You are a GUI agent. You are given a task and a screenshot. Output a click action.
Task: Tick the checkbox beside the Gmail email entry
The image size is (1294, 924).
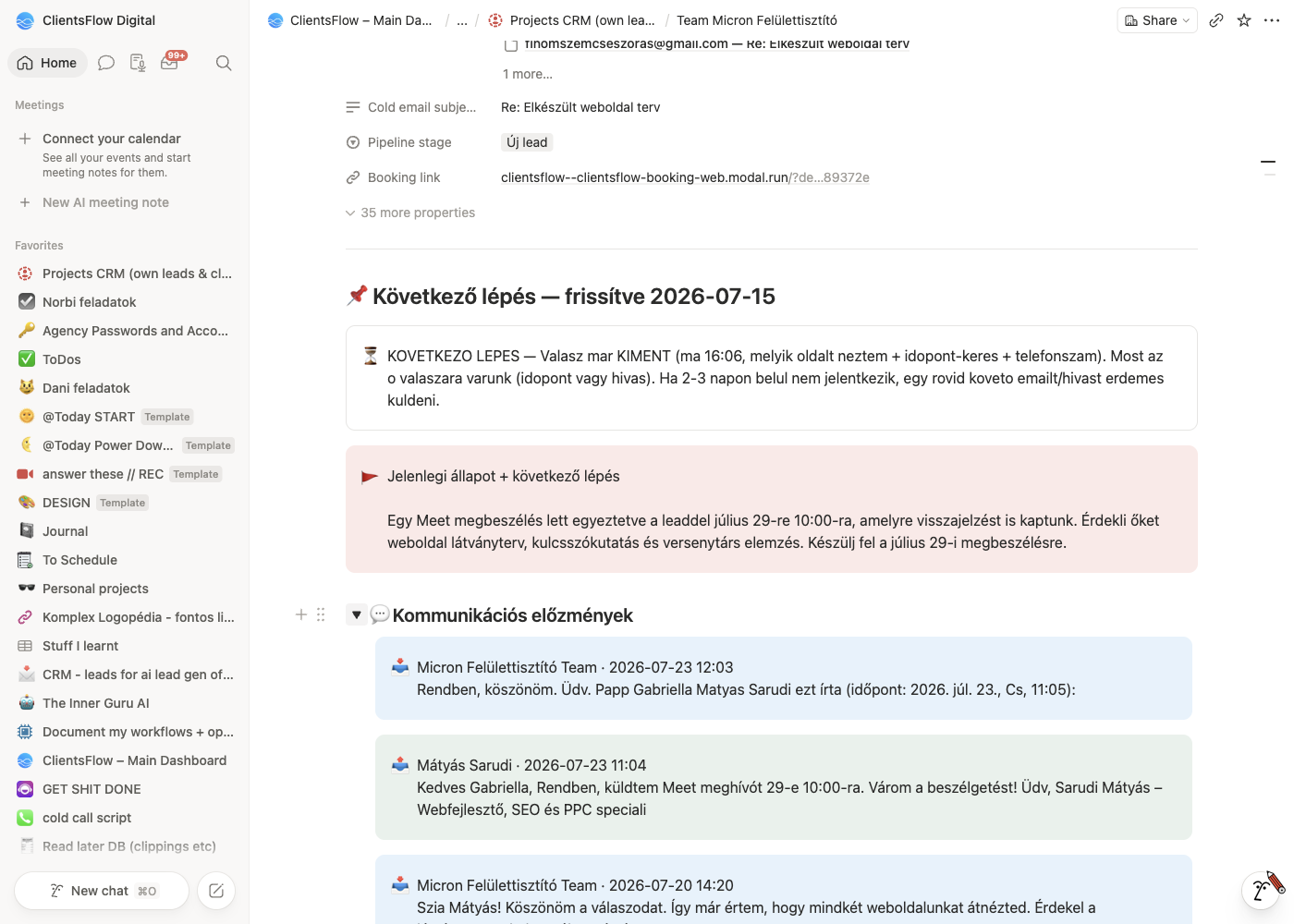[510, 44]
